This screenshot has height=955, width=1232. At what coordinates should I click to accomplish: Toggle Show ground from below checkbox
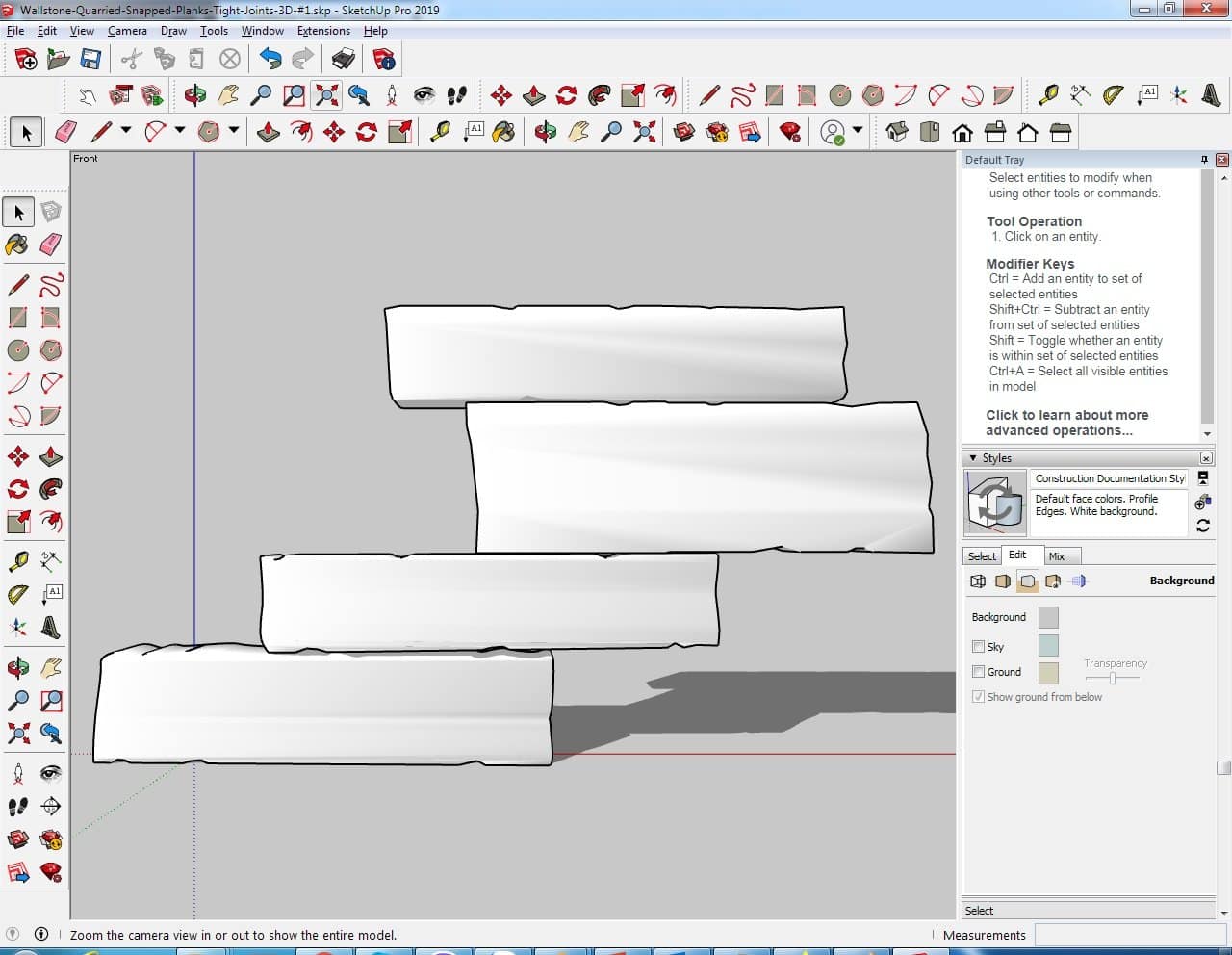[978, 697]
